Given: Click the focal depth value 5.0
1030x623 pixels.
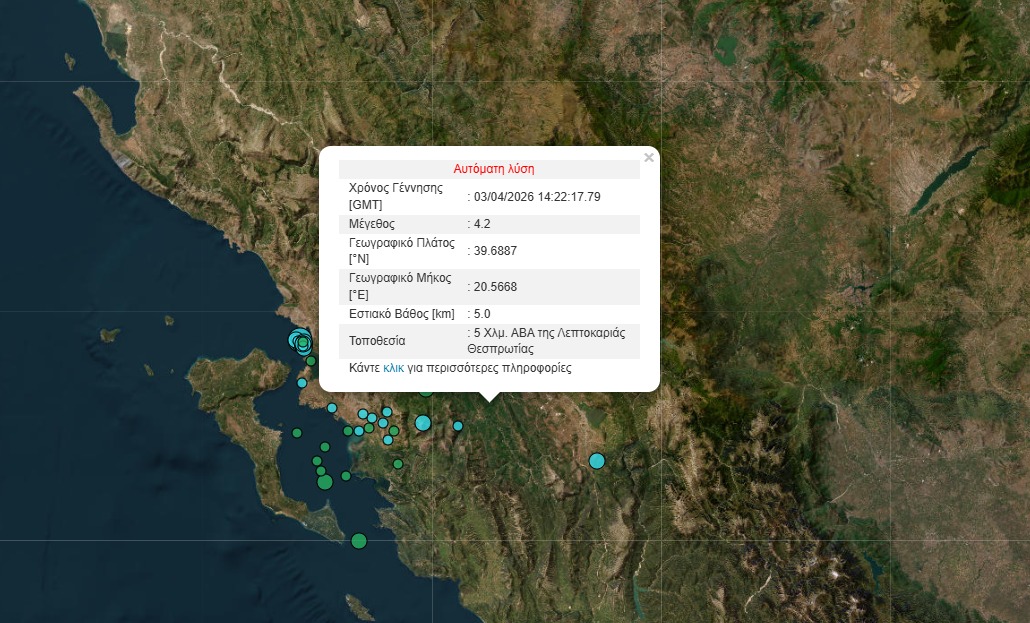Looking at the screenshot, I should pyautogui.click(x=482, y=314).
